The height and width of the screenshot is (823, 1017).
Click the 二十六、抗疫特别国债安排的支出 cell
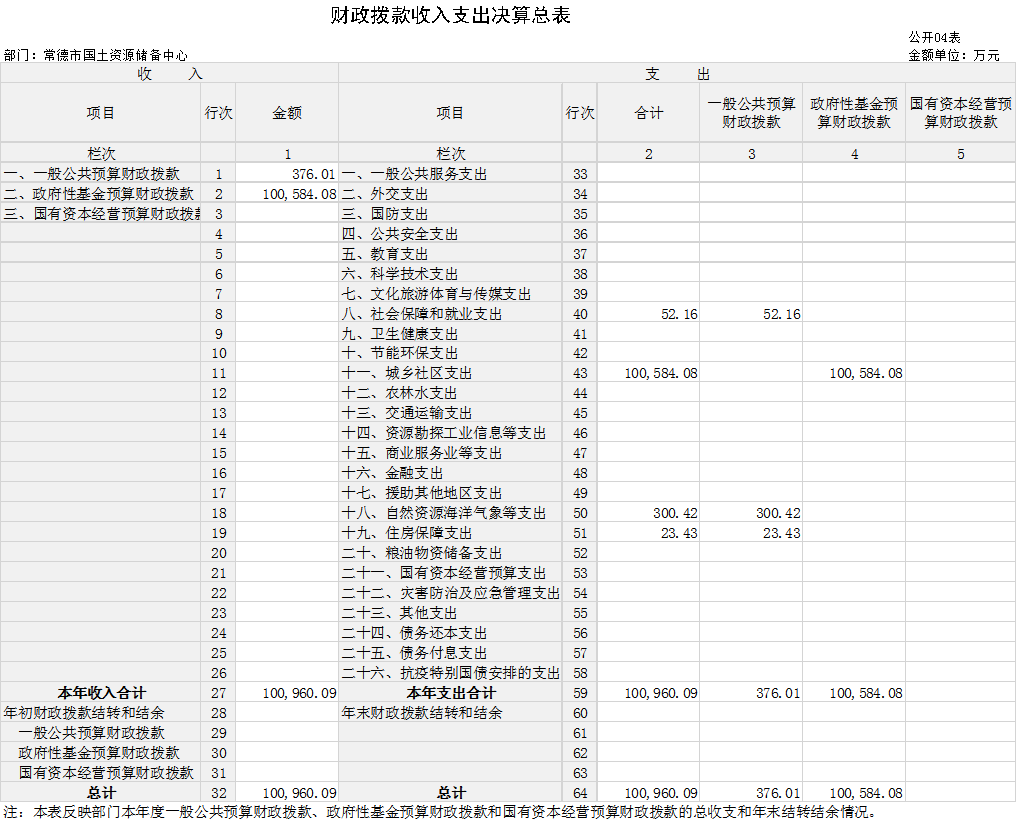pyautogui.click(x=450, y=673)
